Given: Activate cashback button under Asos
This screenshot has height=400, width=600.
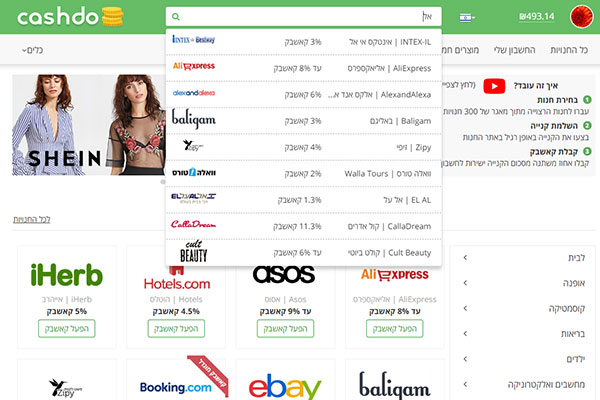Looking at the screenshot, I should click(285, 328).
